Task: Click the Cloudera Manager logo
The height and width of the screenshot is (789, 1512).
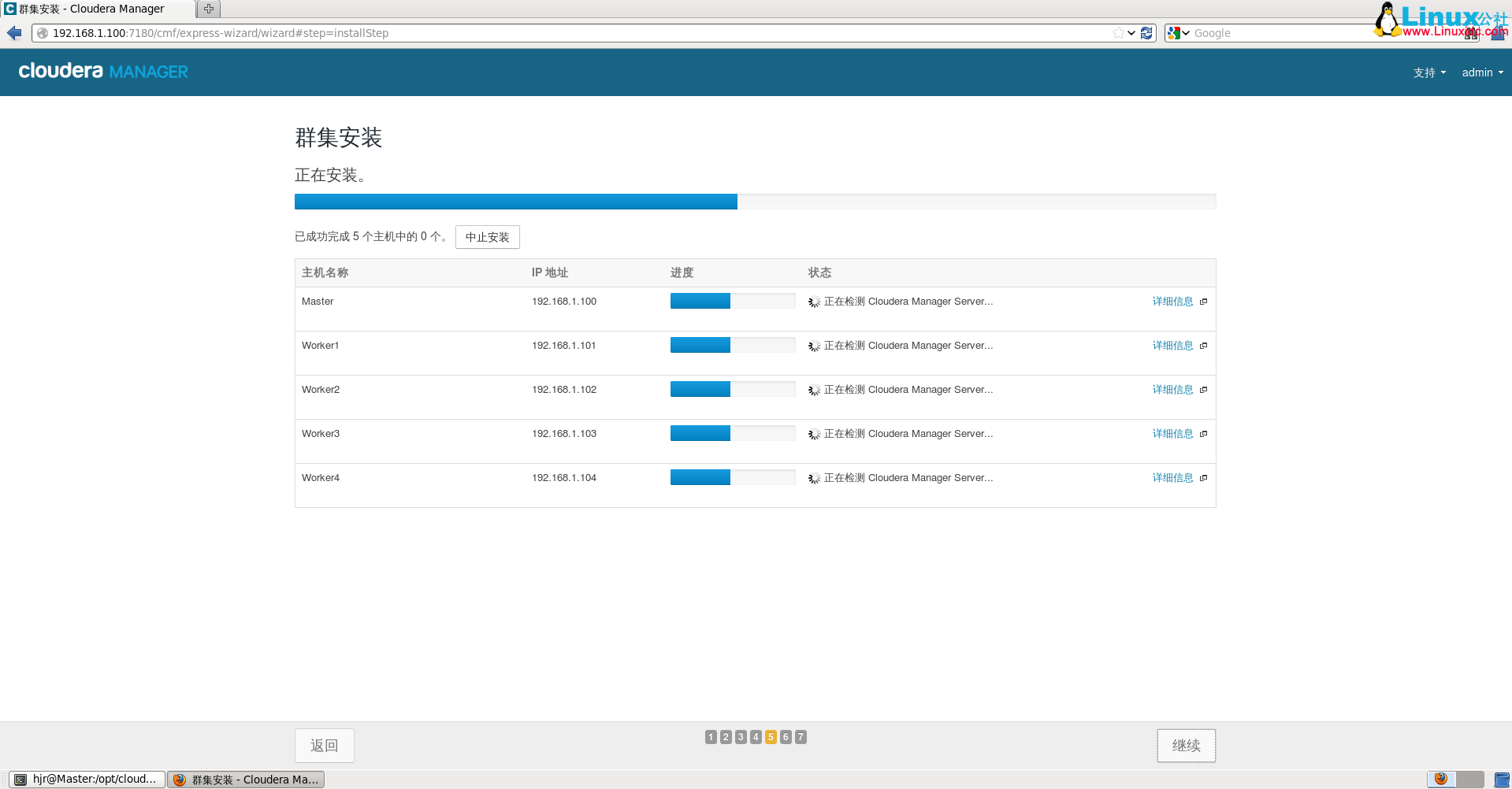Action: pyautogui.click(x=102, y=72)
